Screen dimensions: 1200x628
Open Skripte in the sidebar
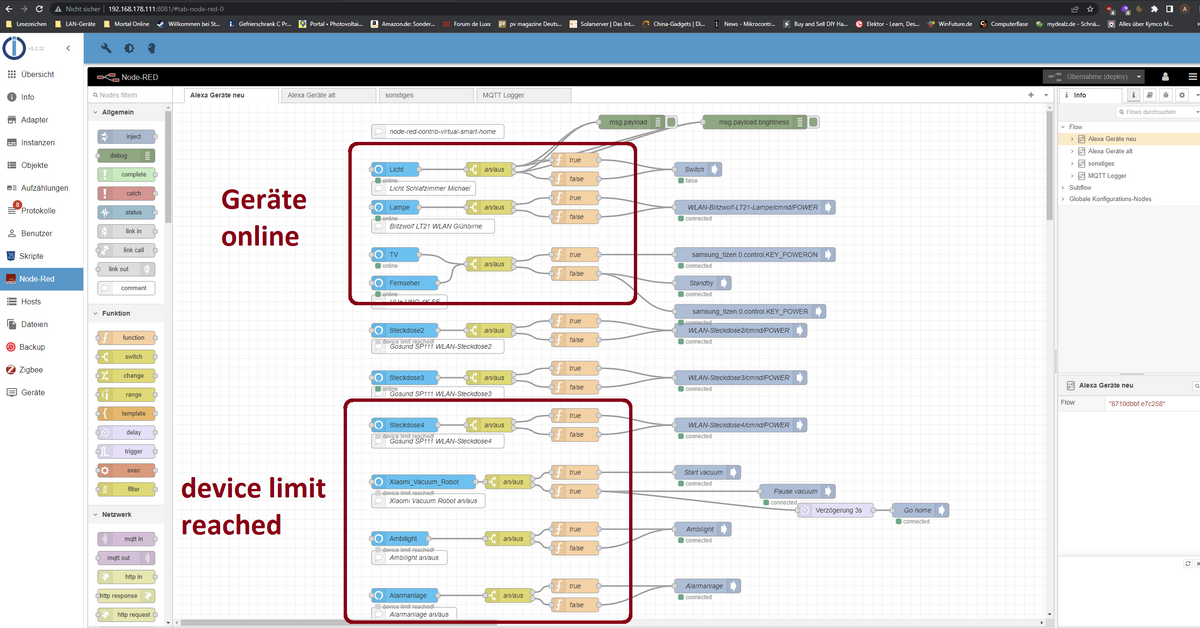click(x=42, y=256)
